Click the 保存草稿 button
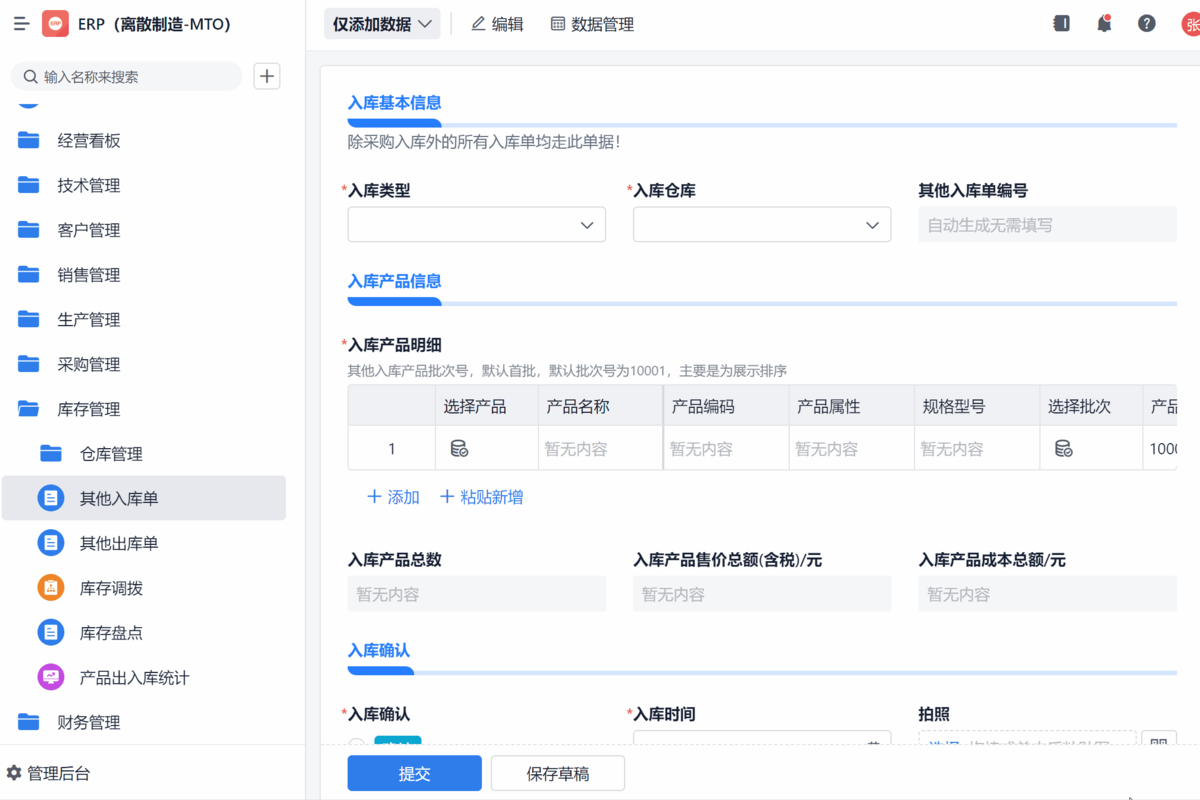This screenshot has width=1200, height=800. [x=557, y=773]
